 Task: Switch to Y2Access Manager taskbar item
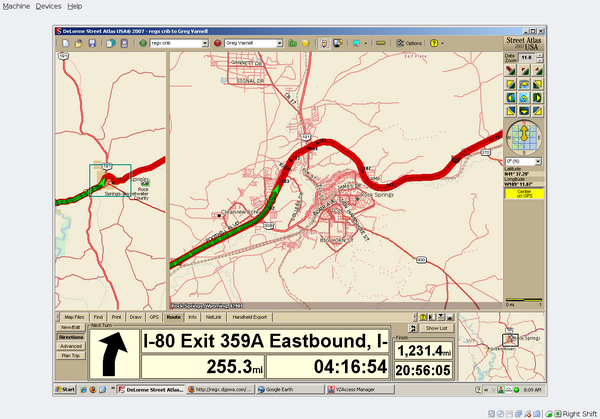pos(360,390)
